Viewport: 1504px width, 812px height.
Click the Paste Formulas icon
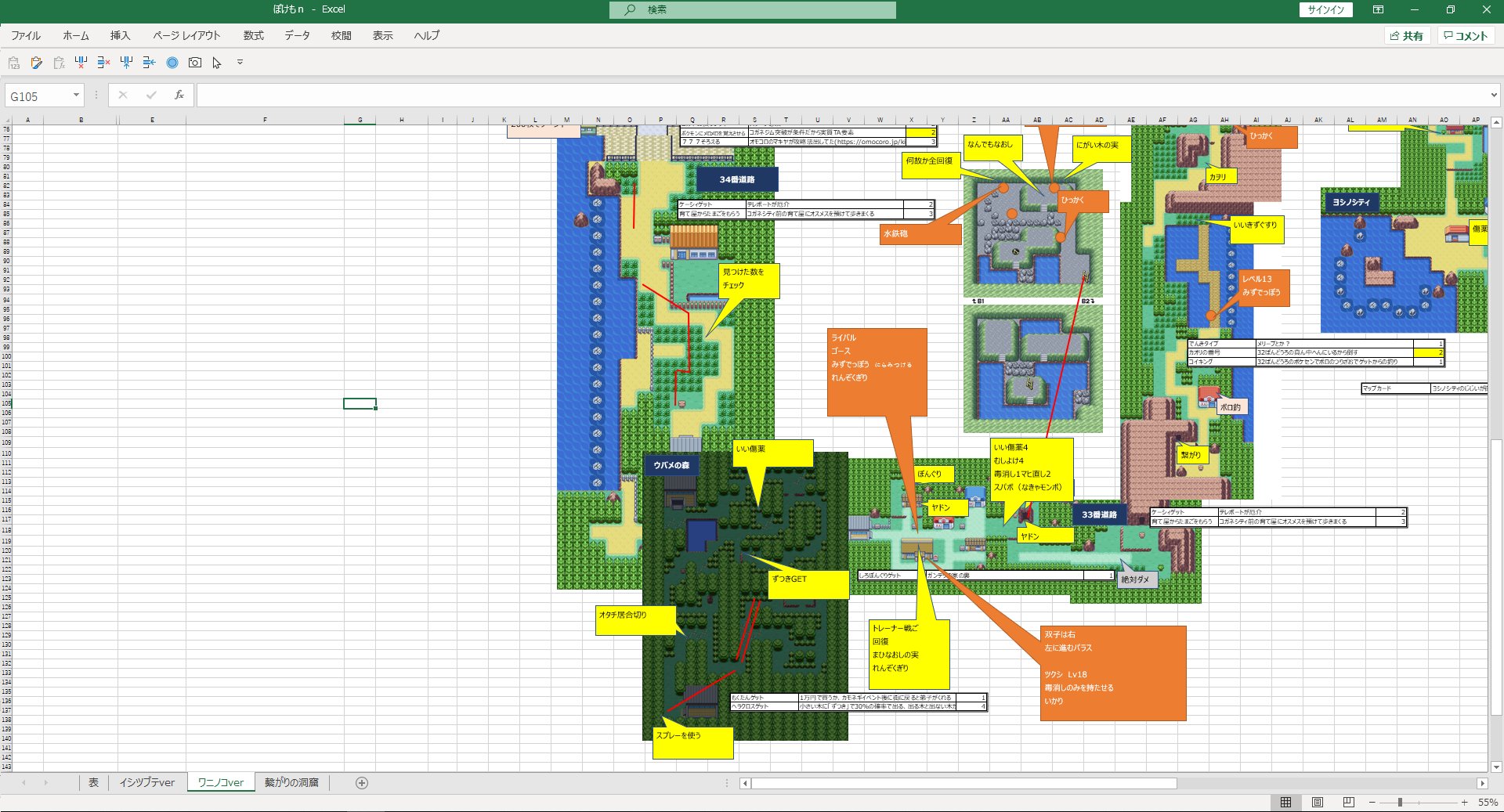pyautogui.click(x=59, y=63)
